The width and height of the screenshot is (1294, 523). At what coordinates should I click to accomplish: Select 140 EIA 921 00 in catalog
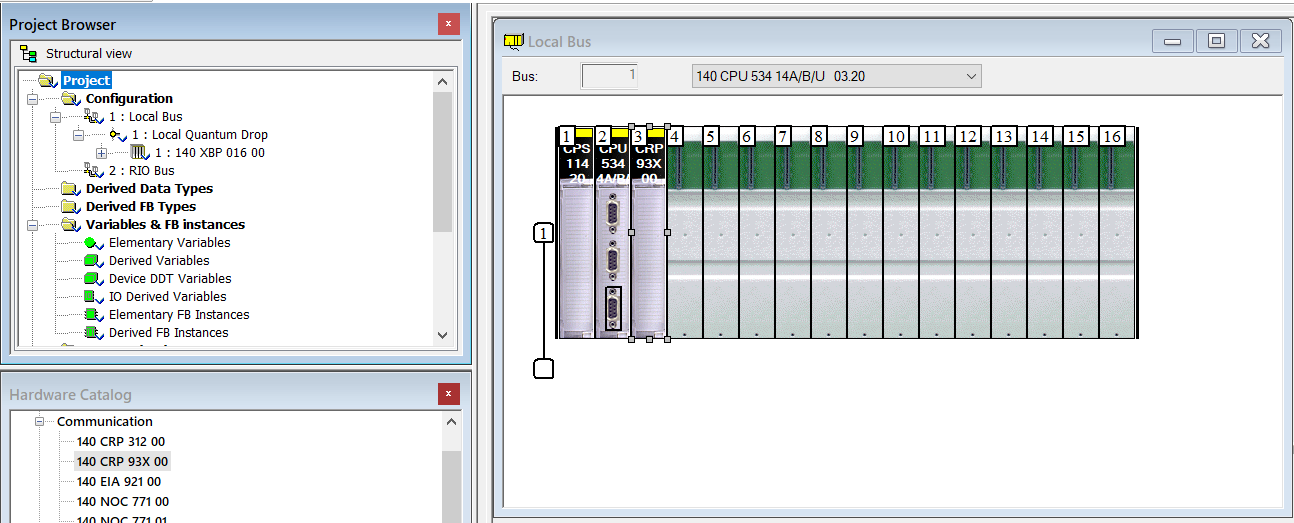[x=119, y=482]
